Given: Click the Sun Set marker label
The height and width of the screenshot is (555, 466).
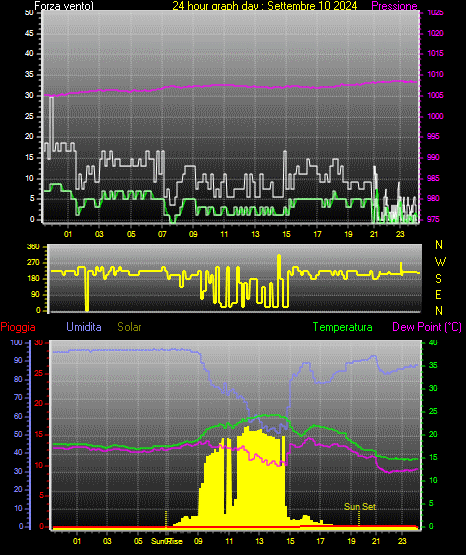Looking at the screenshot, I should coord(360,507).
